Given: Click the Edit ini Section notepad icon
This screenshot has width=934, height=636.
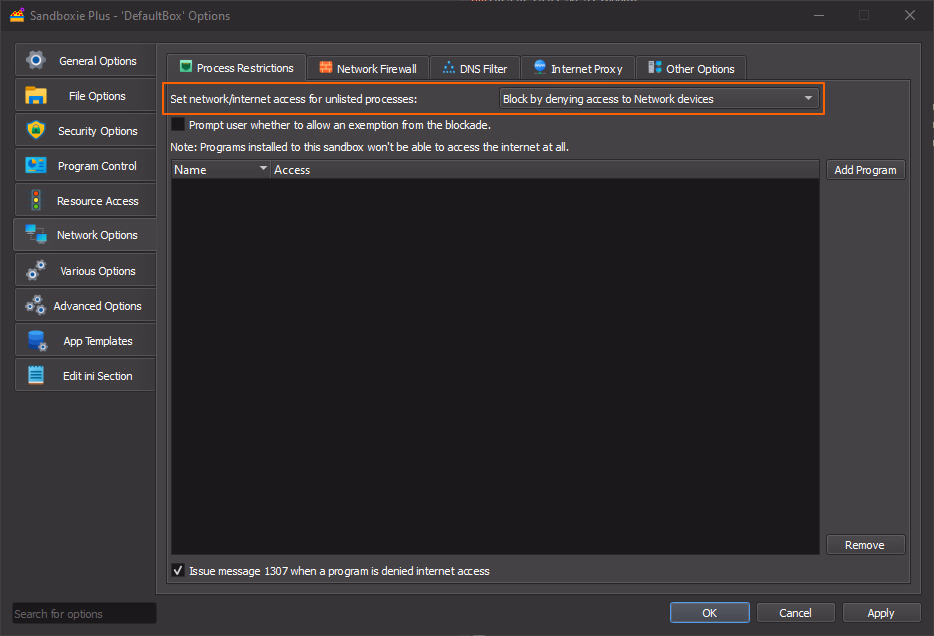Looking at the screenshot, I should tap(36, 376).
